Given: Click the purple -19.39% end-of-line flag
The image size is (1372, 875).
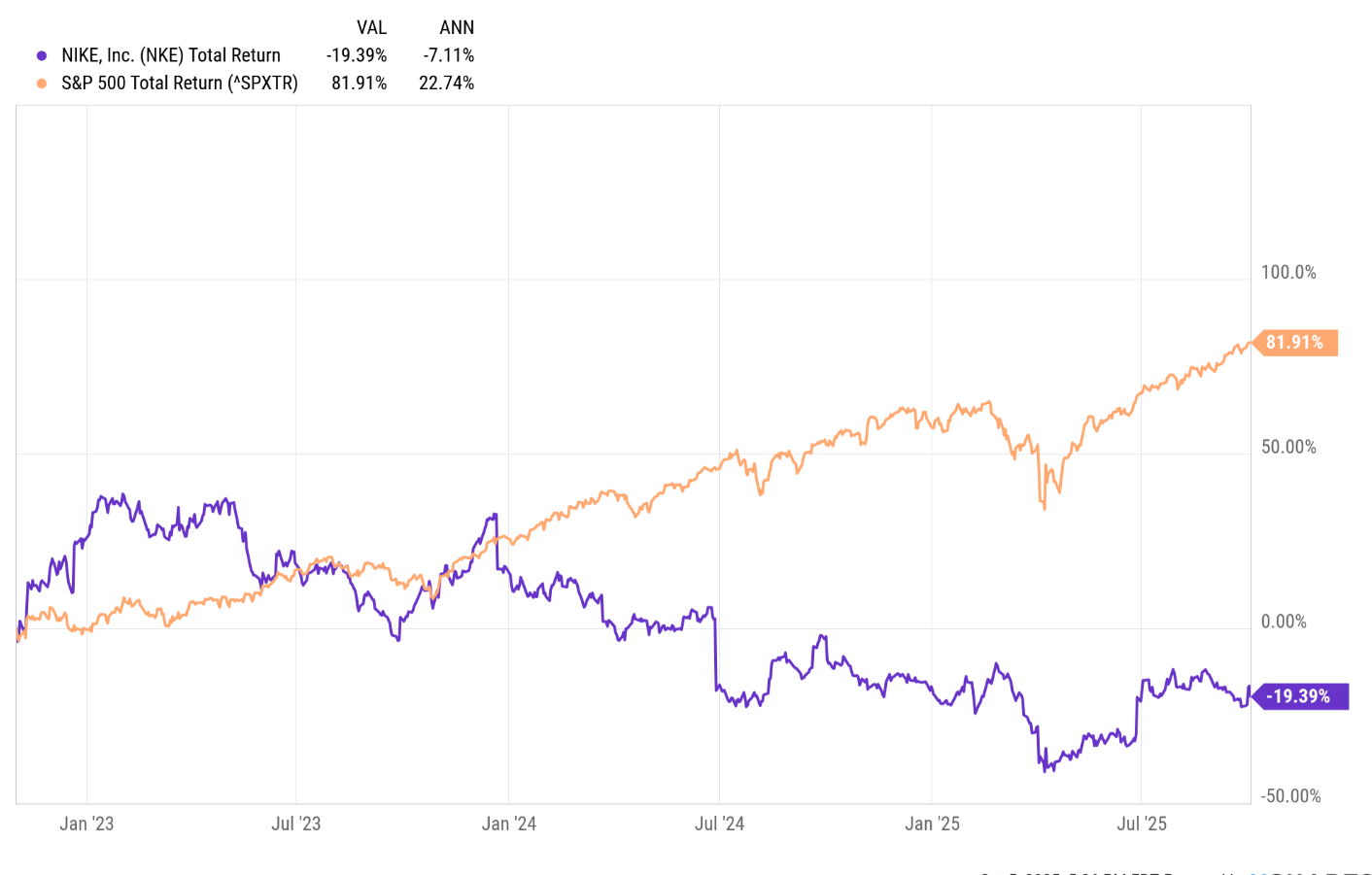Looking at the screenshot, I should tap(1299, 696).
